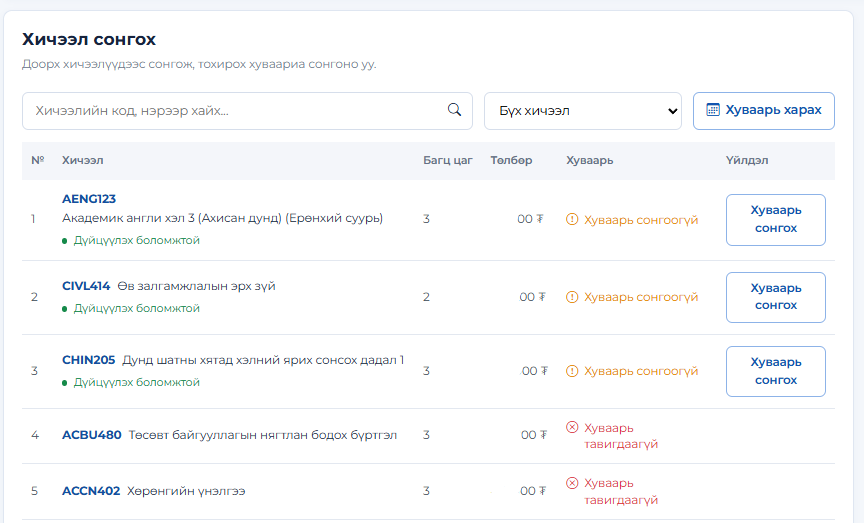
Task: Click the Хуваарь column header
Action: (x=590, y=160)
